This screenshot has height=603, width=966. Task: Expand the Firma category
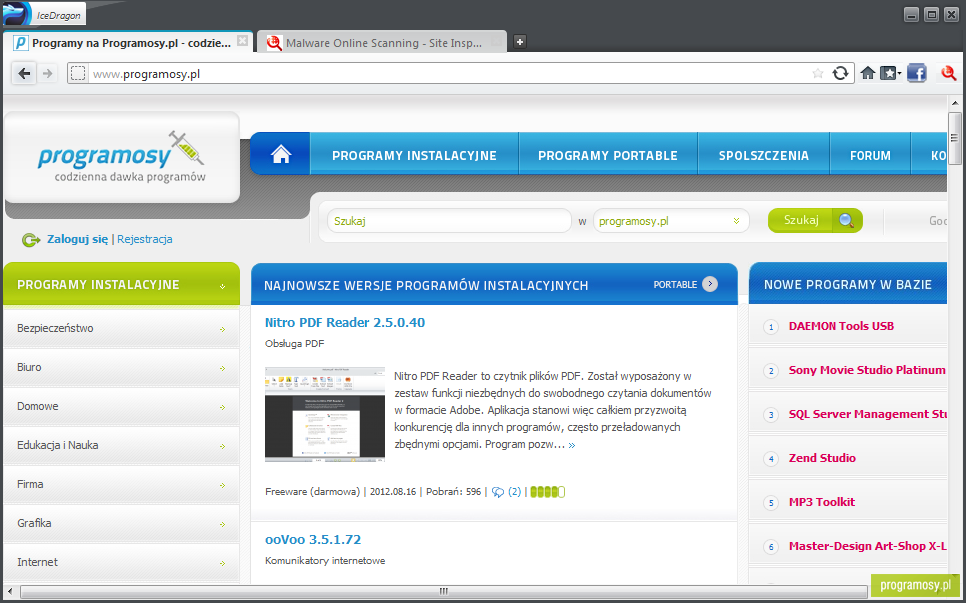click(121, 484)
